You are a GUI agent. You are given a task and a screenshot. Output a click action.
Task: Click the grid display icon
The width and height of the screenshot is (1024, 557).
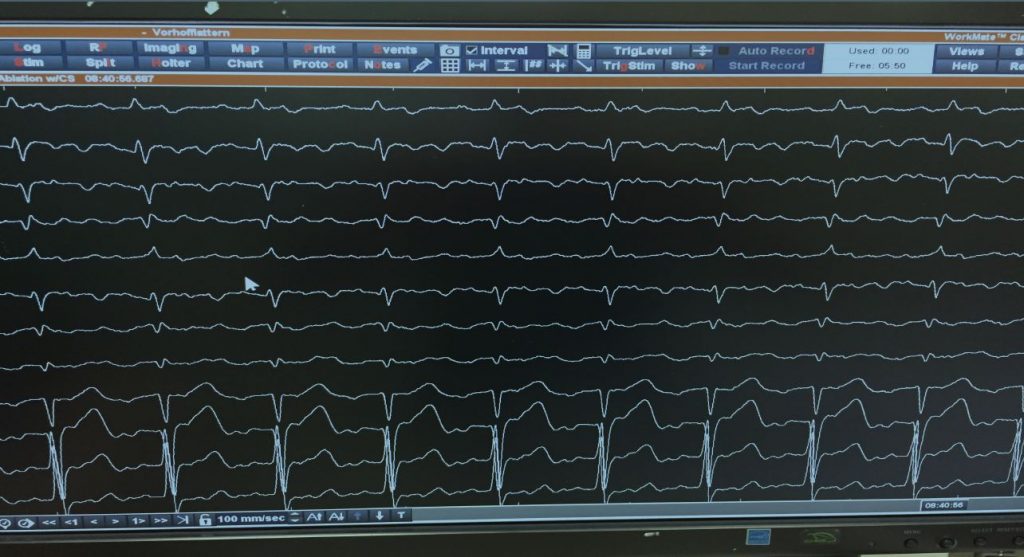click(450, 66)
